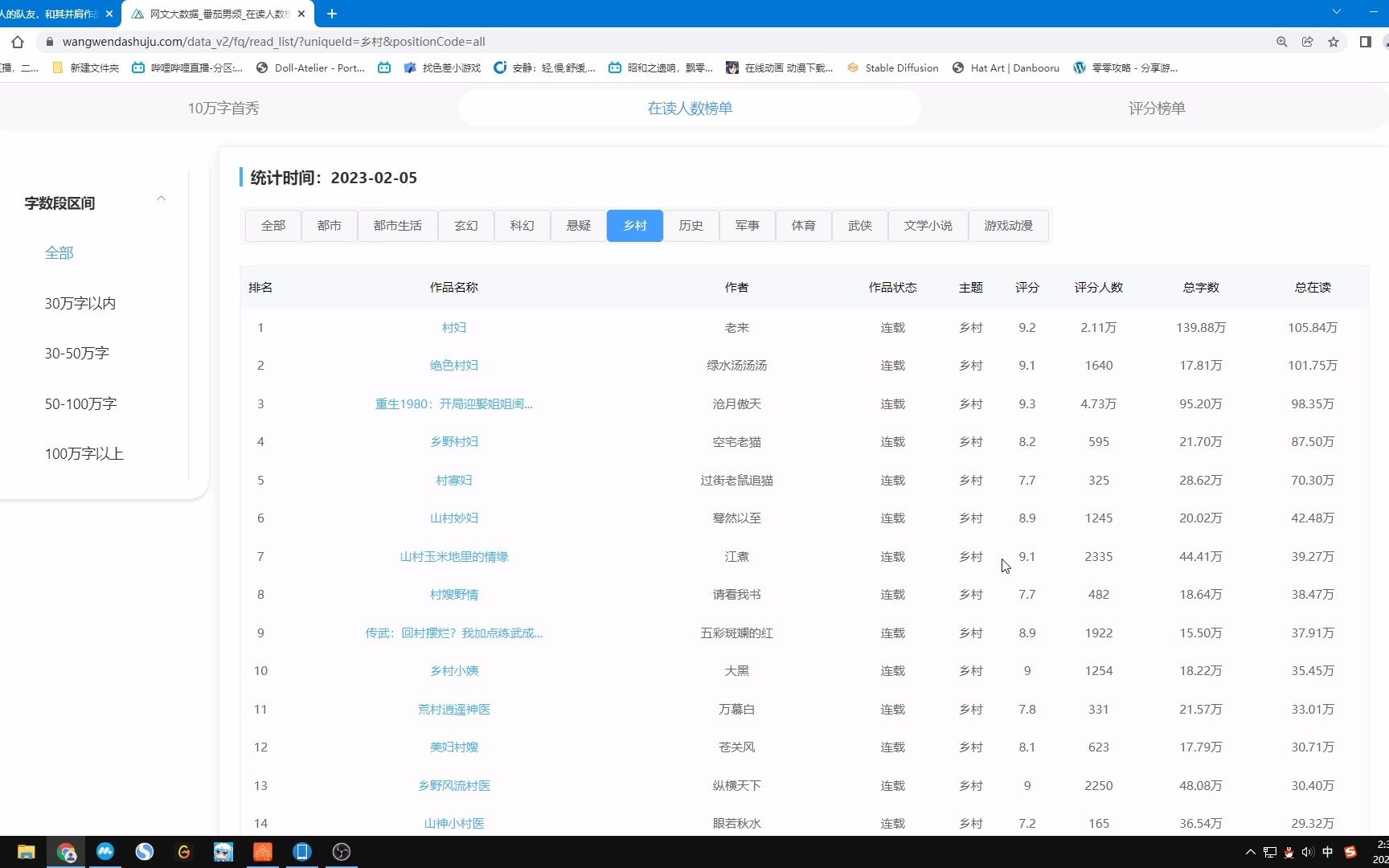The height and width of the screenshot is (868, 1389).
Task: Open the novel 乡野村妇 link
Action: [x=454, y=442]
